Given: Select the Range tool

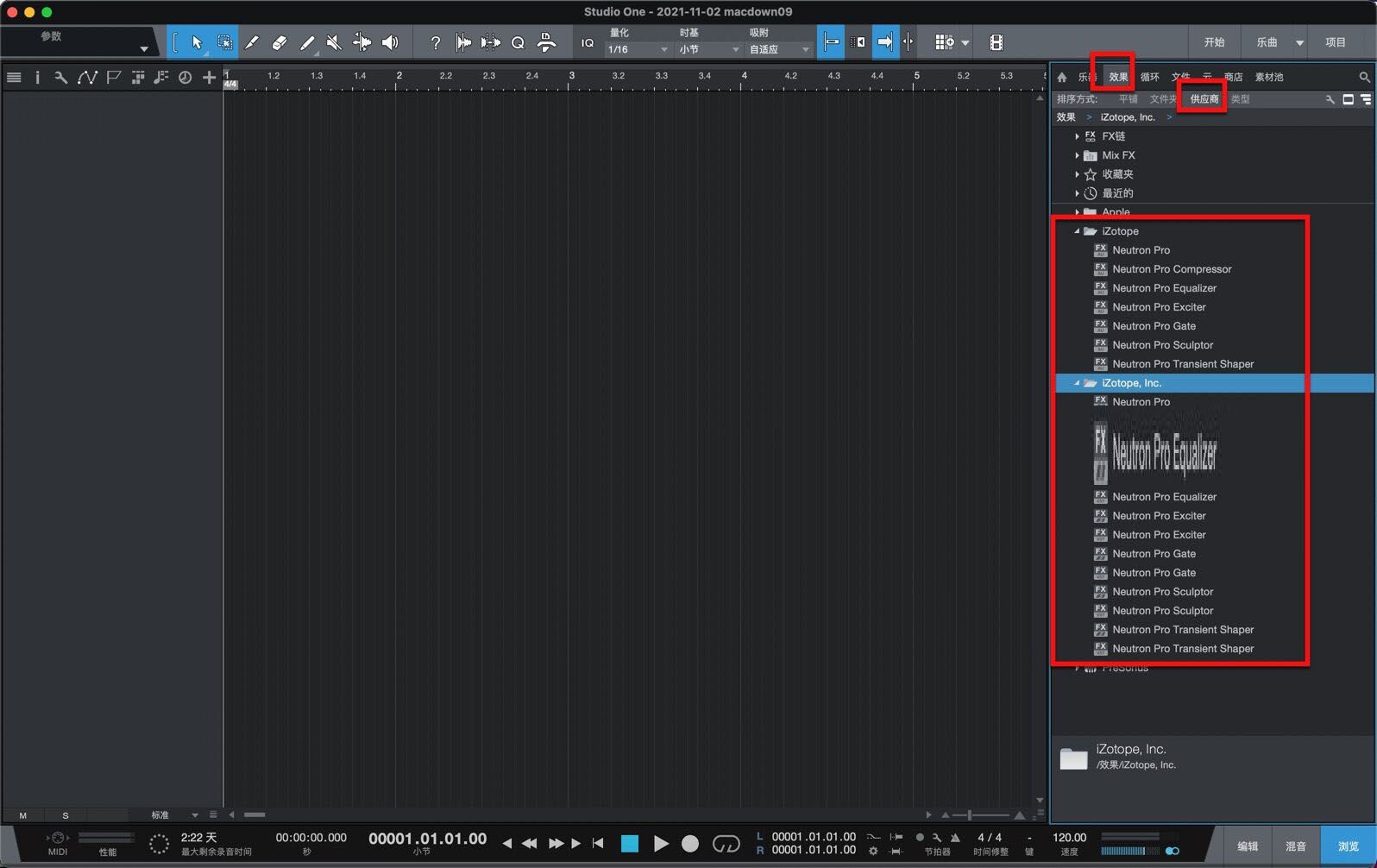Looking at the screenshot, I should point(224,42).
